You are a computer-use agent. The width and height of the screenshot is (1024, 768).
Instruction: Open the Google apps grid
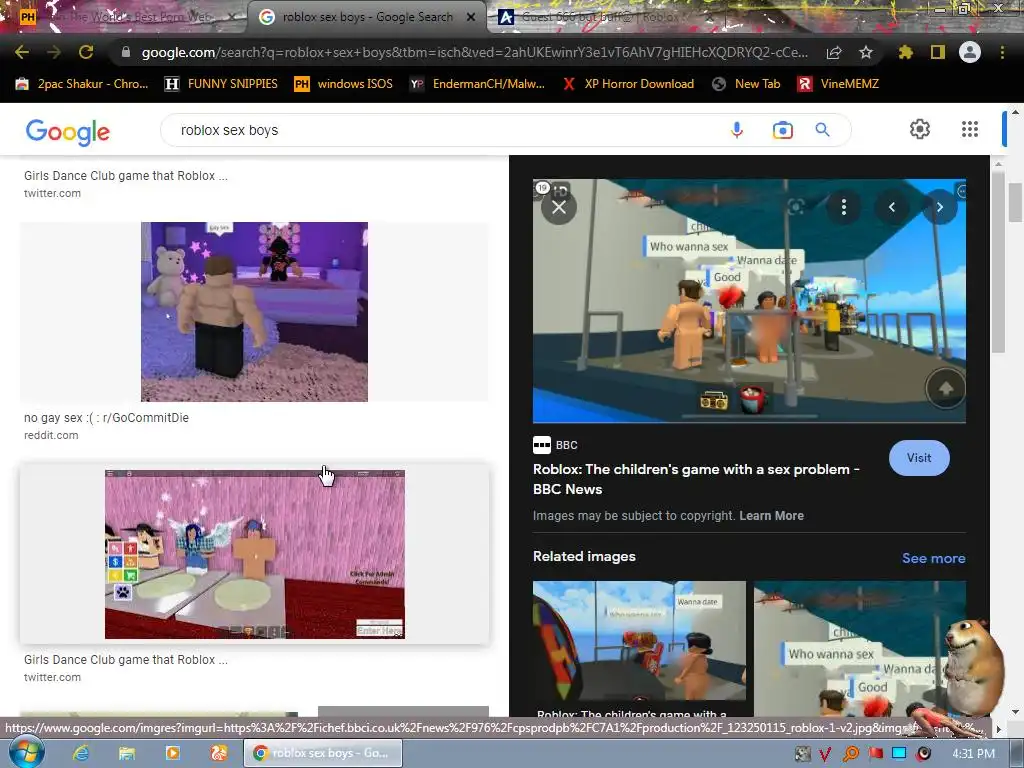click(970, 129)
